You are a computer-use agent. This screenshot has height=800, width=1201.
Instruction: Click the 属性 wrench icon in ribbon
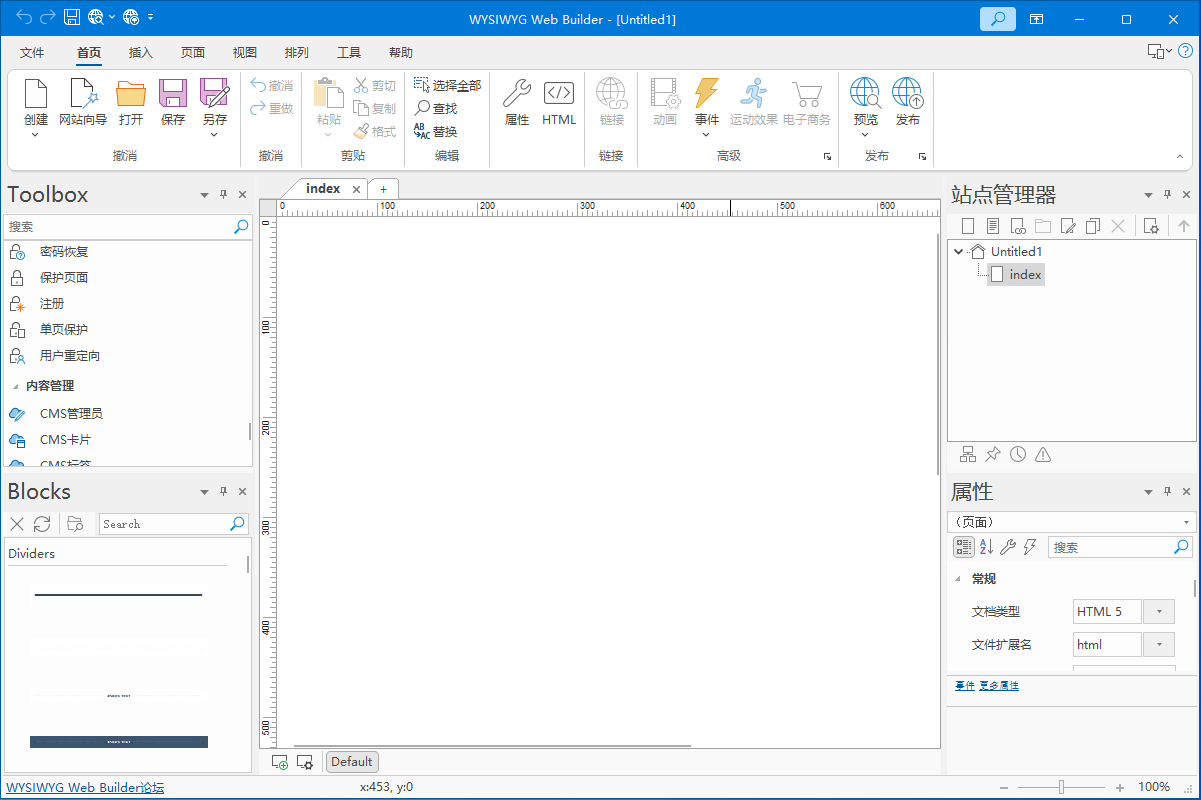[x=517, y=93]
